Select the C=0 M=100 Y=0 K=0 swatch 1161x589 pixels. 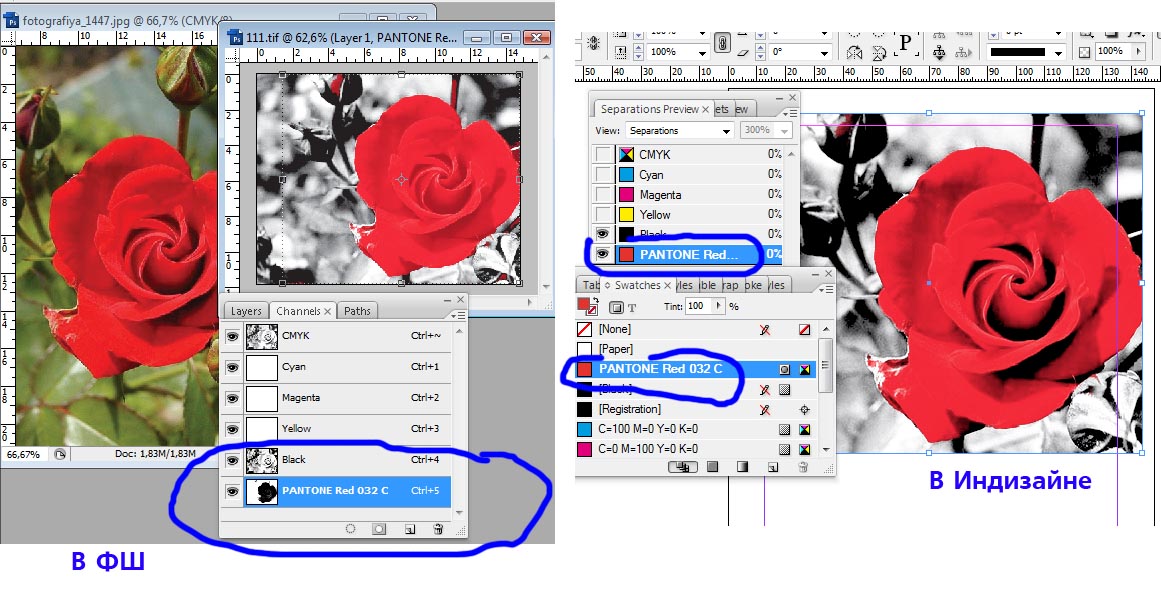coord(696,449)
